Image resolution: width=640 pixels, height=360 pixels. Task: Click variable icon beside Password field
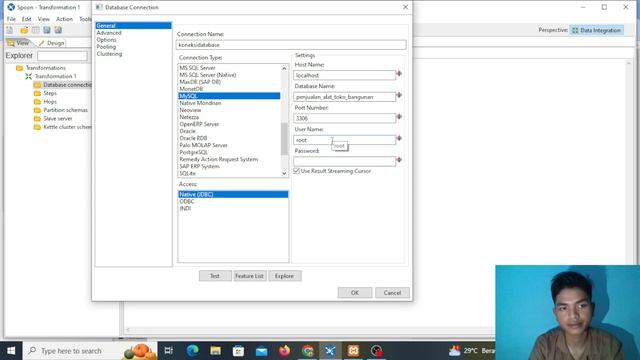(399, 160)
